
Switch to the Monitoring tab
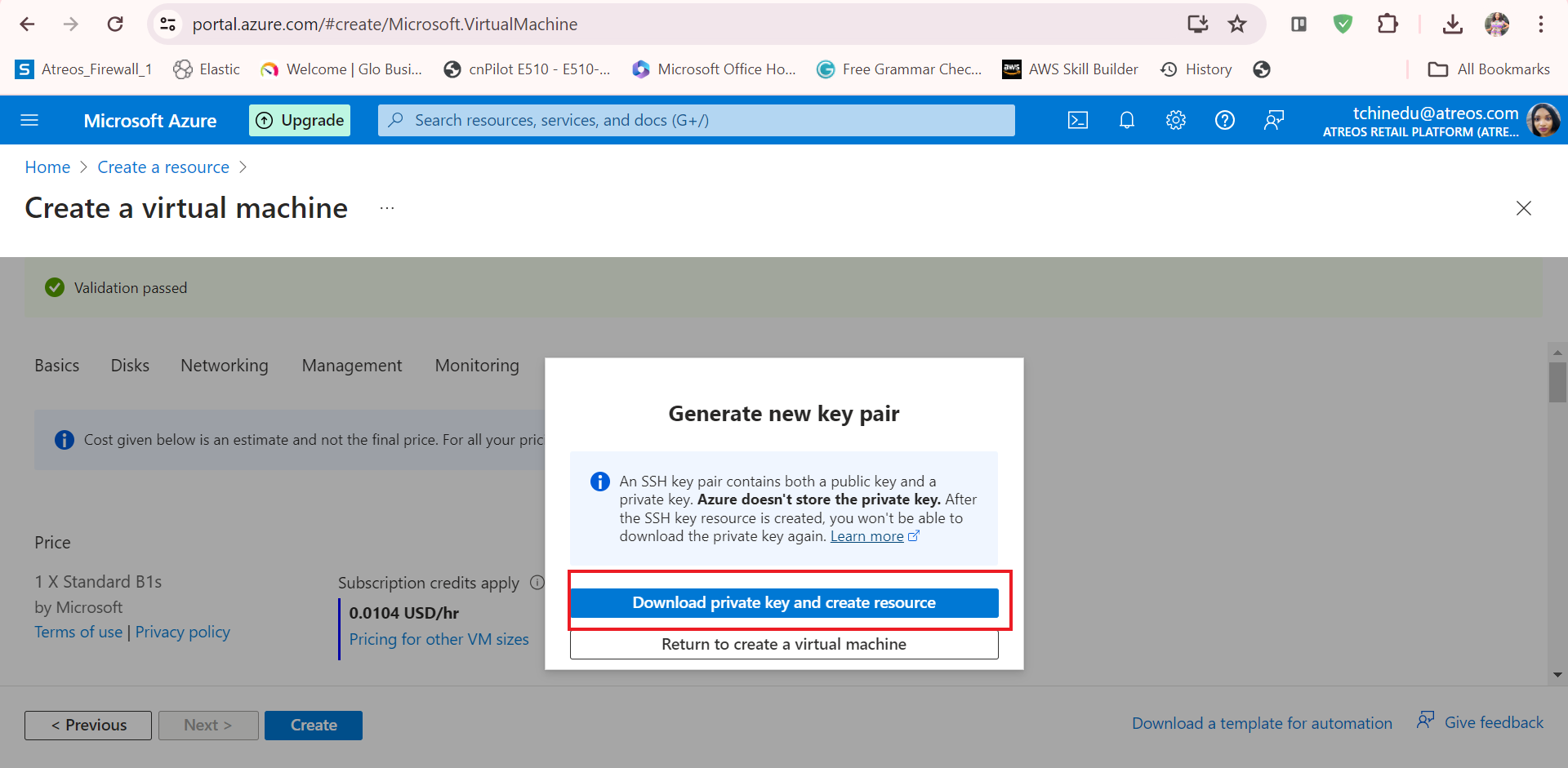(x=477, y=366)
